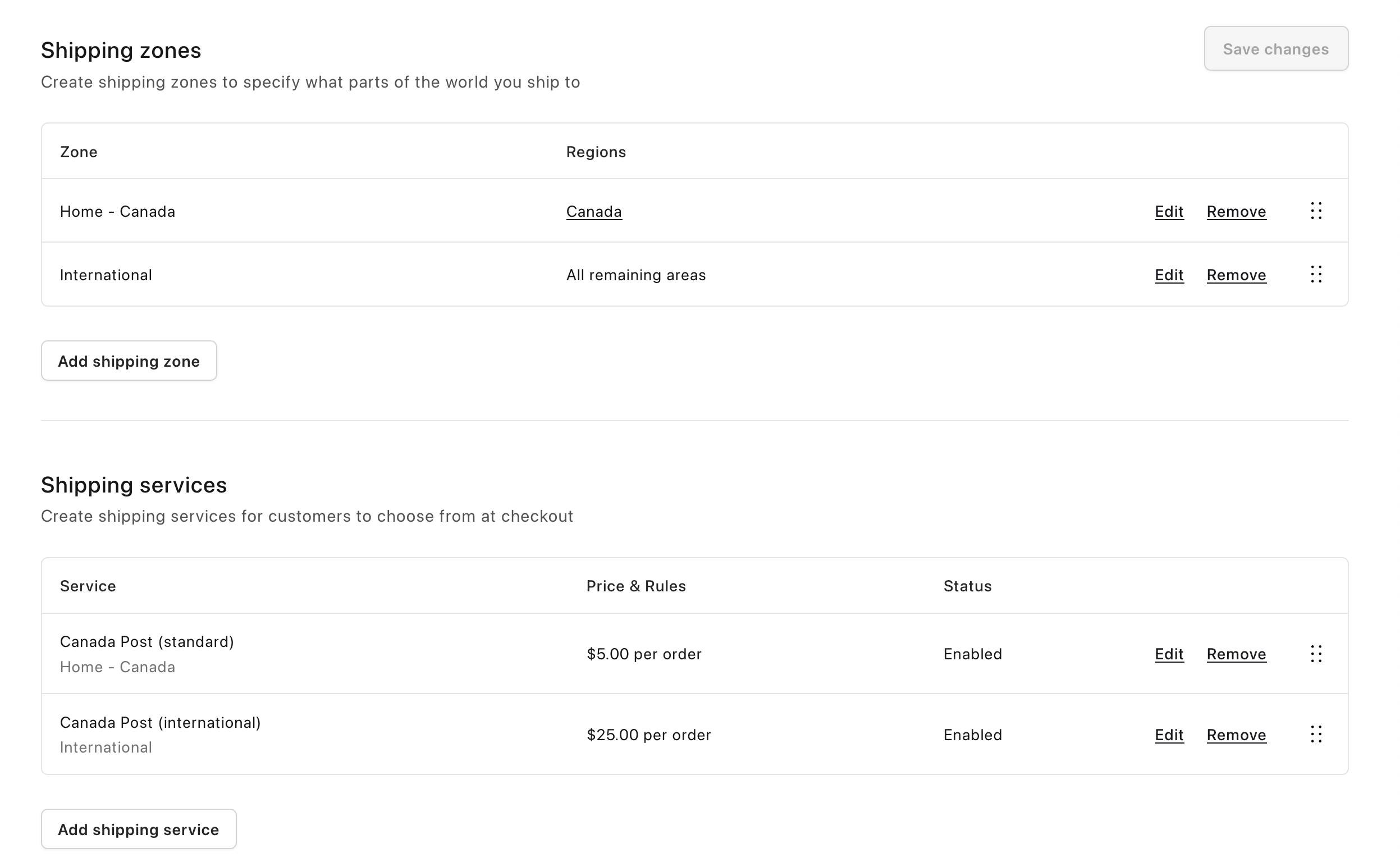Select the Canada Post (standard) service name
Image resolution: width=1400 pixels, height=857 pixels.
(147, 641)
